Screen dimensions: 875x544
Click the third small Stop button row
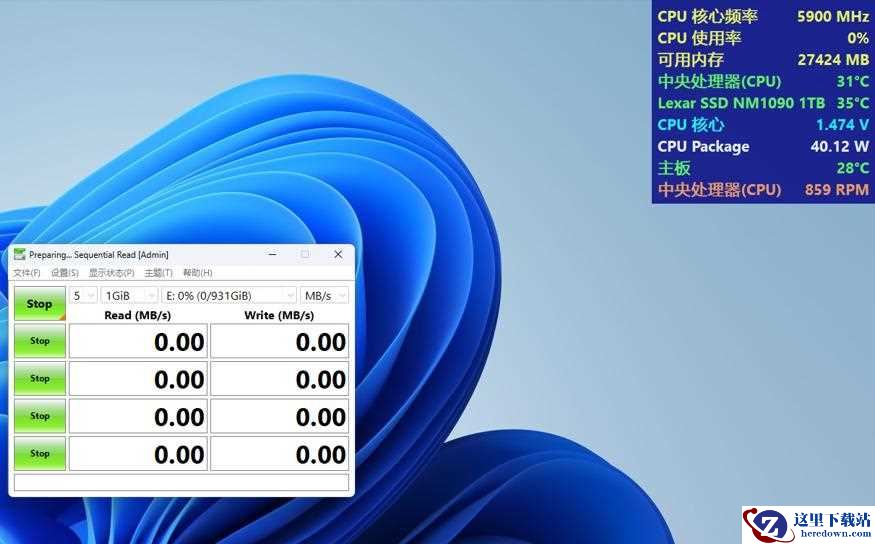(40, 416)
